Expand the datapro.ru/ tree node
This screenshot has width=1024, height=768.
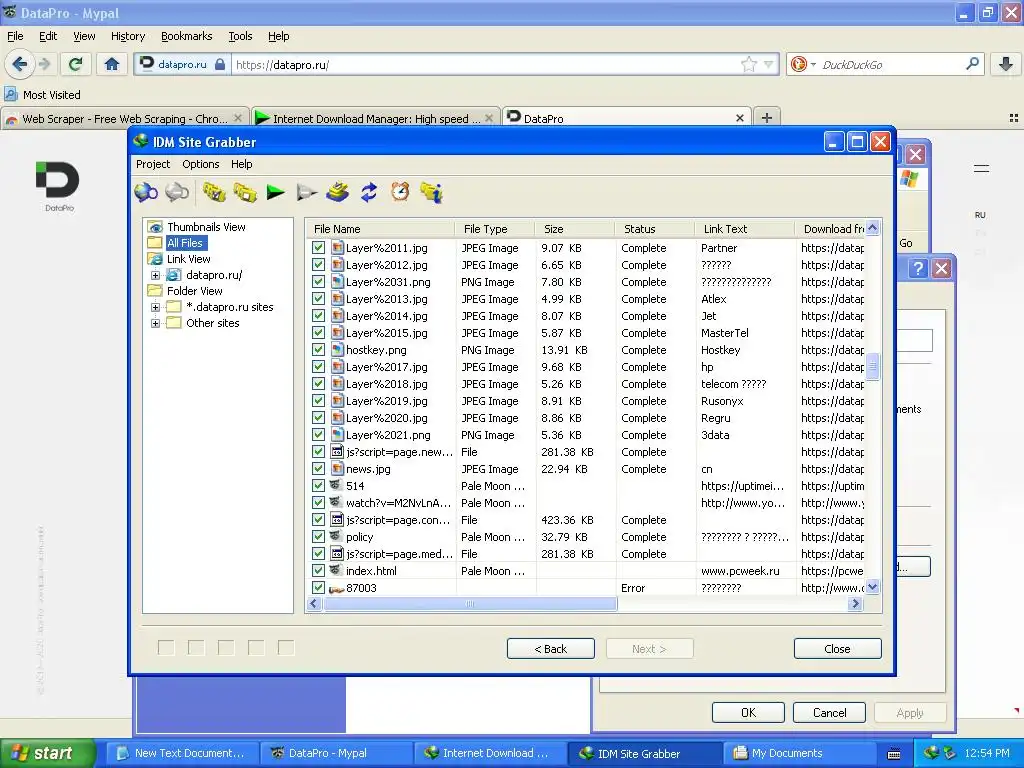point(155,276)
